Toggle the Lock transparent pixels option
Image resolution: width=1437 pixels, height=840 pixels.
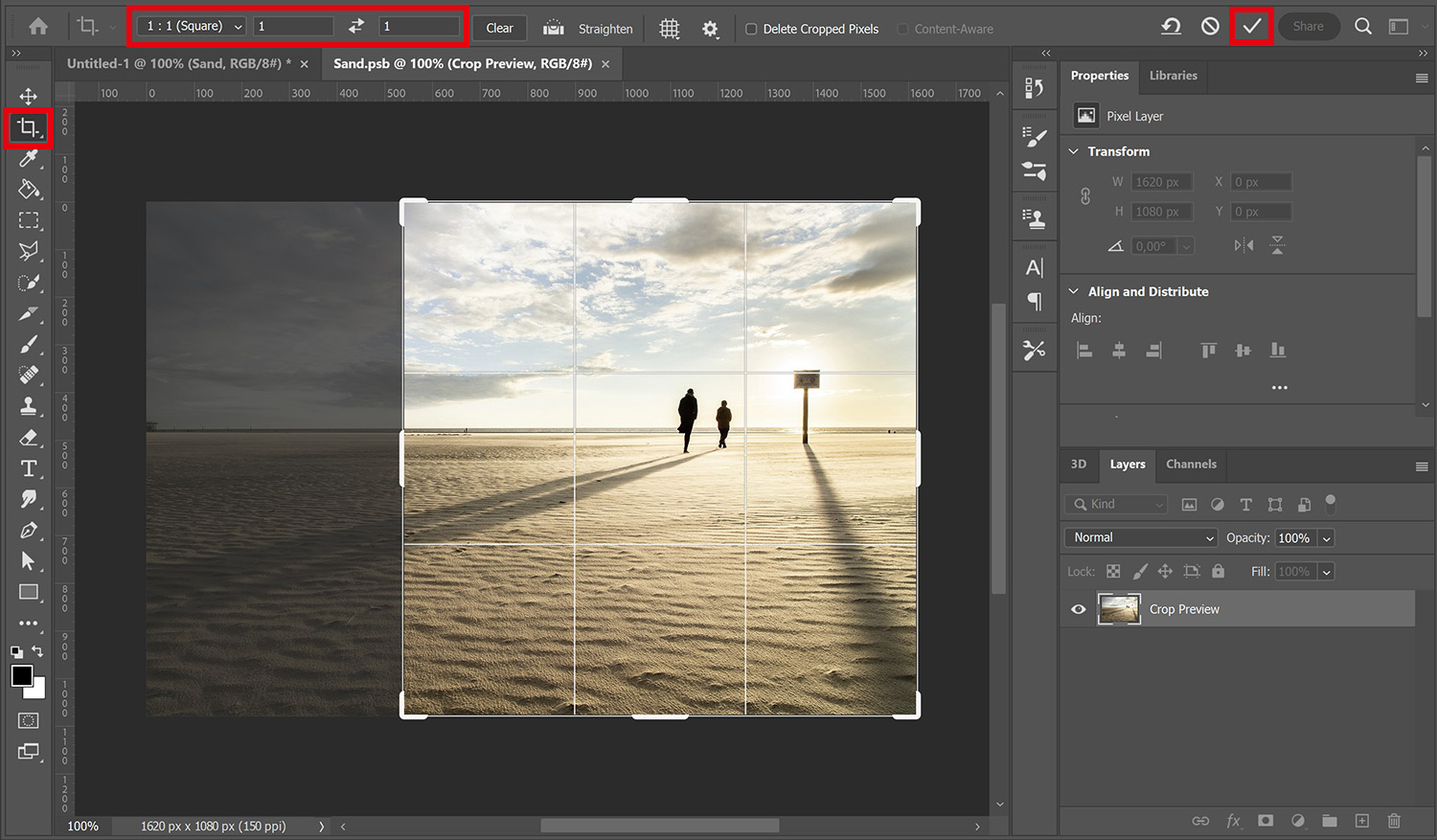click(x=1113, y=571)
